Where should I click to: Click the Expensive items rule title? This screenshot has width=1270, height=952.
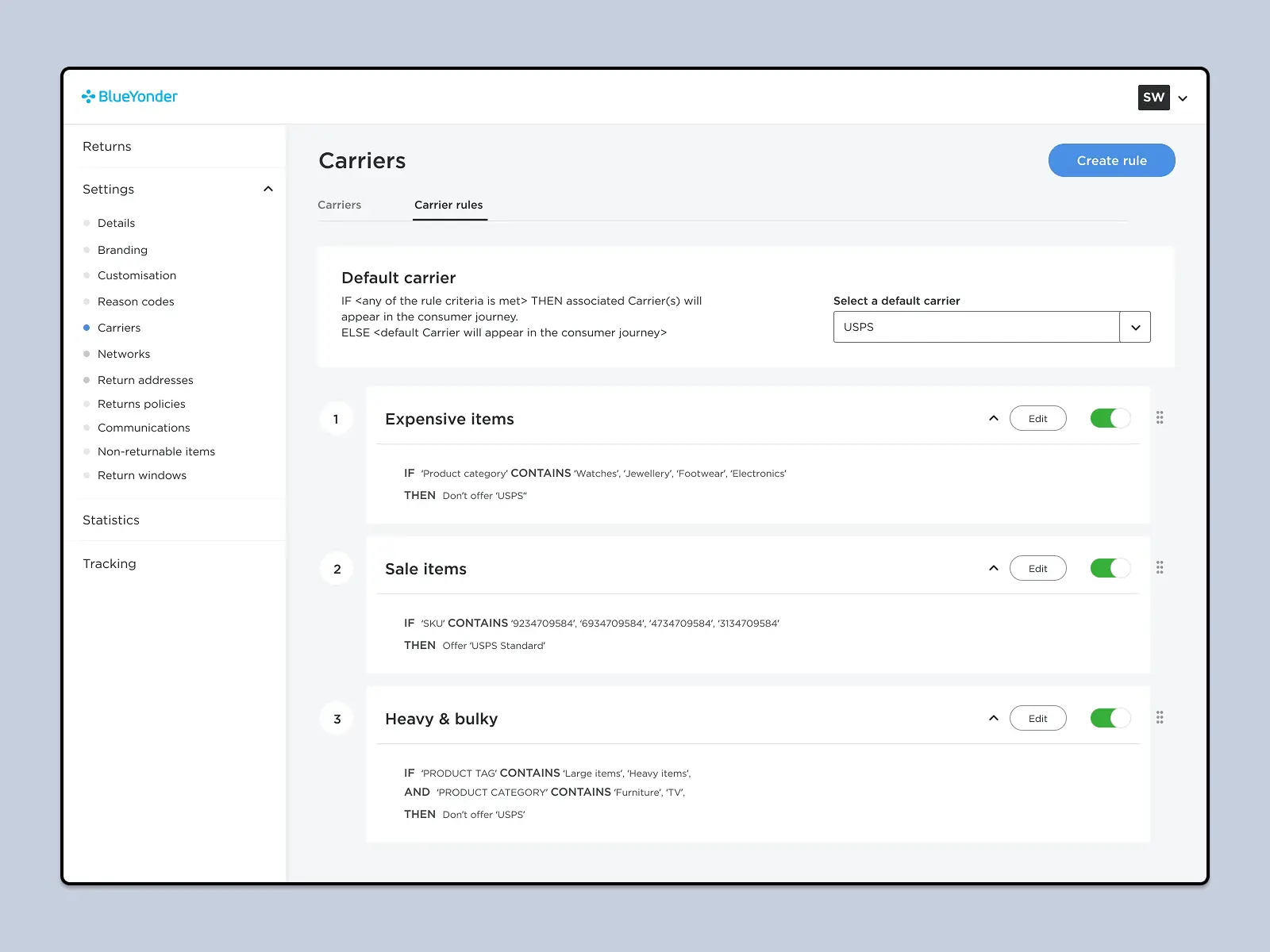coord(449,419)
